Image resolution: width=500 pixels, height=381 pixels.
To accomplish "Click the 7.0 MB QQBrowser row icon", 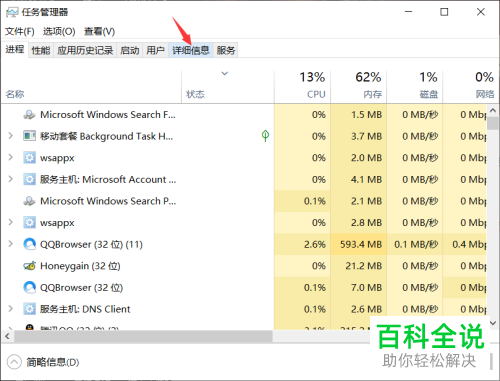I will (x=29, y=287).
